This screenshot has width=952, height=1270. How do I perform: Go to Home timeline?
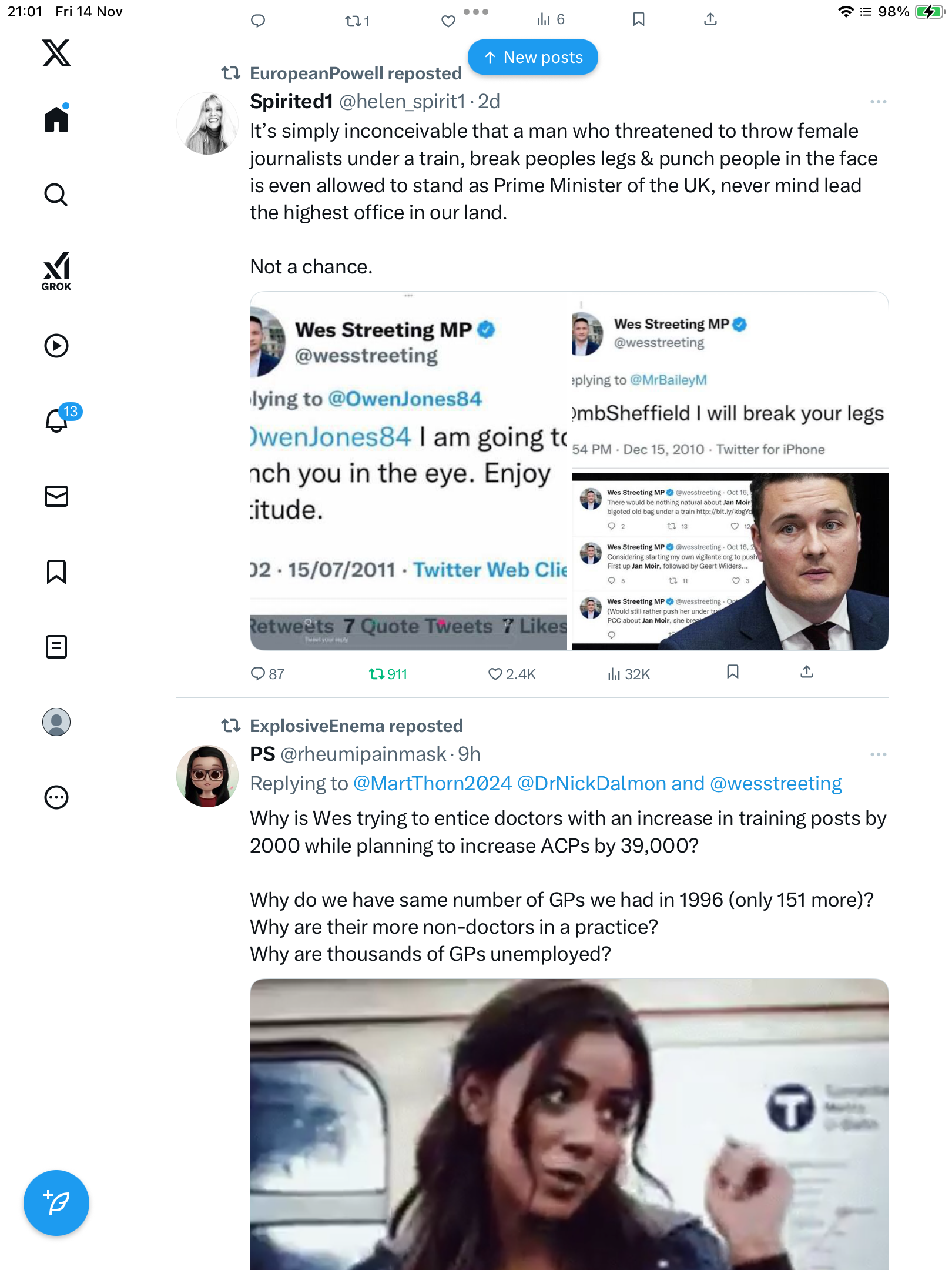56,119
